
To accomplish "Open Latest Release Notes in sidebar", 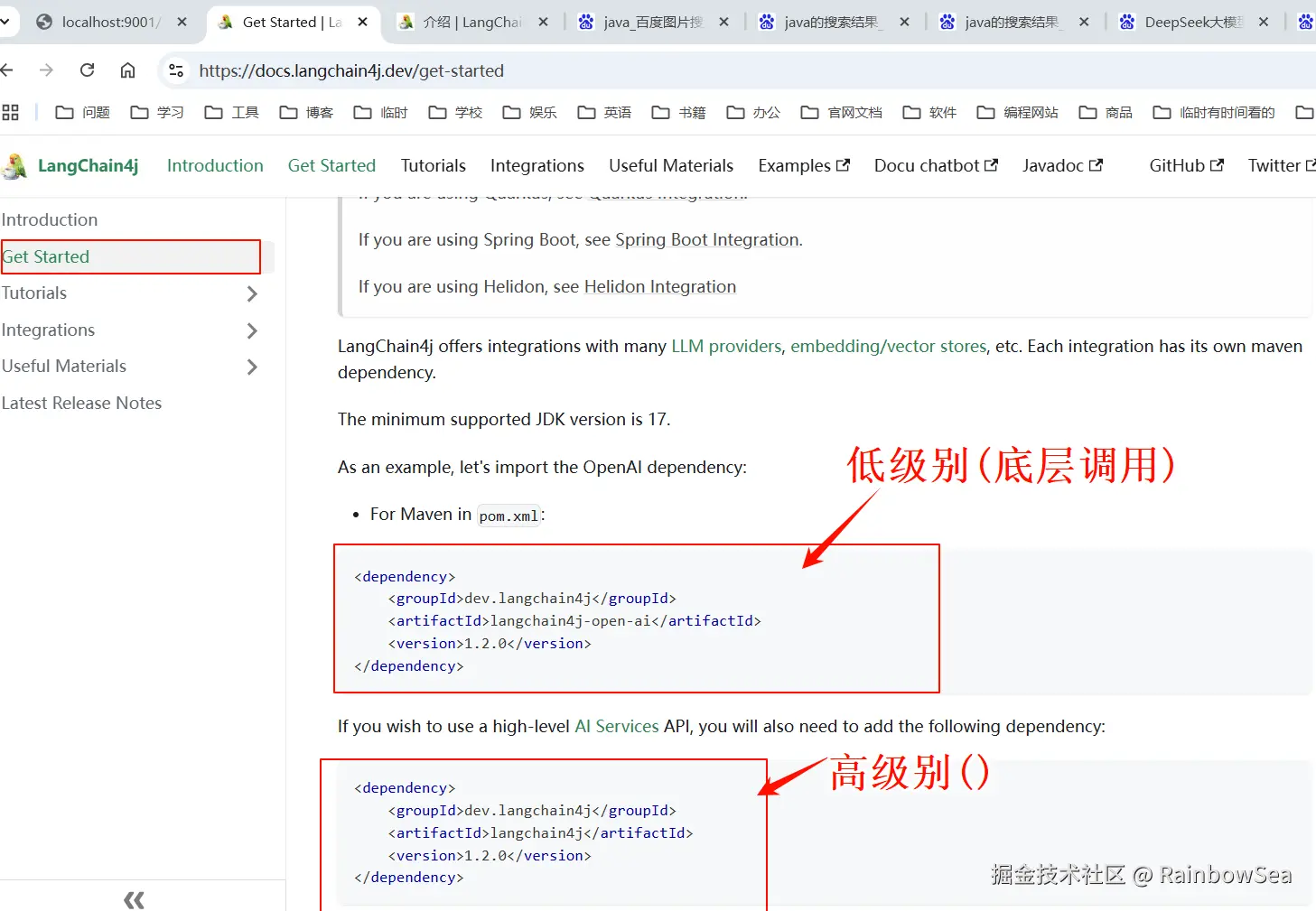I will pos(81,403).
